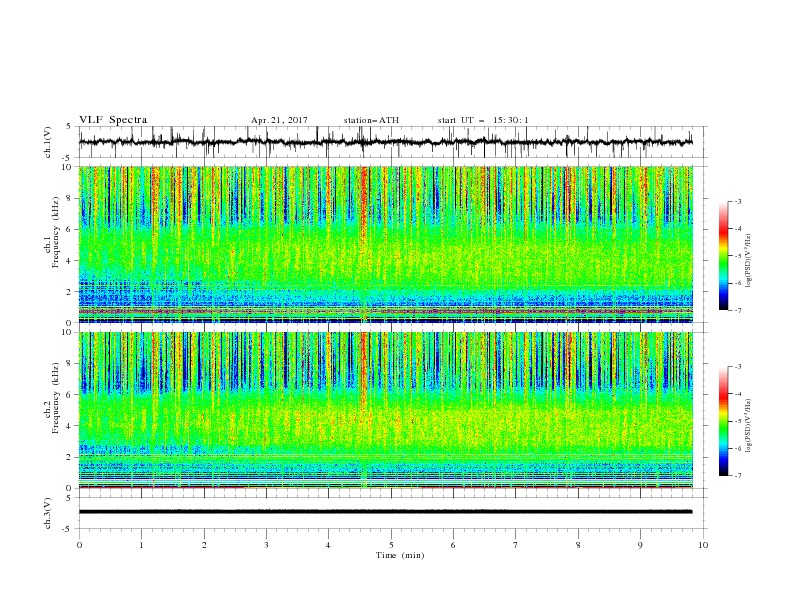This screenshot has height=612, width=792.
Task: Click the time axis tick label '5'
Action: (391, 545)
